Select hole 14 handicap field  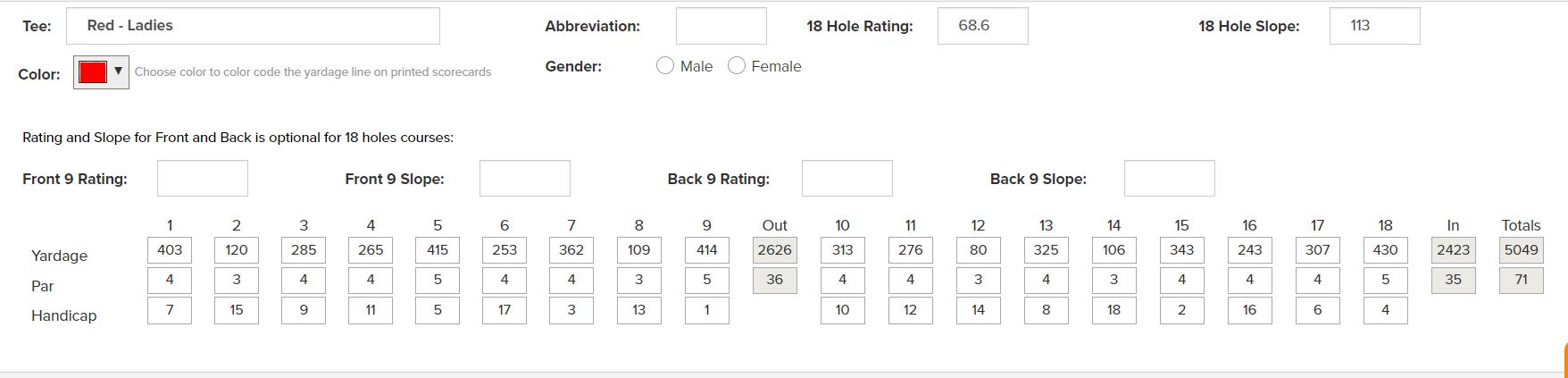pos(1113,310)
